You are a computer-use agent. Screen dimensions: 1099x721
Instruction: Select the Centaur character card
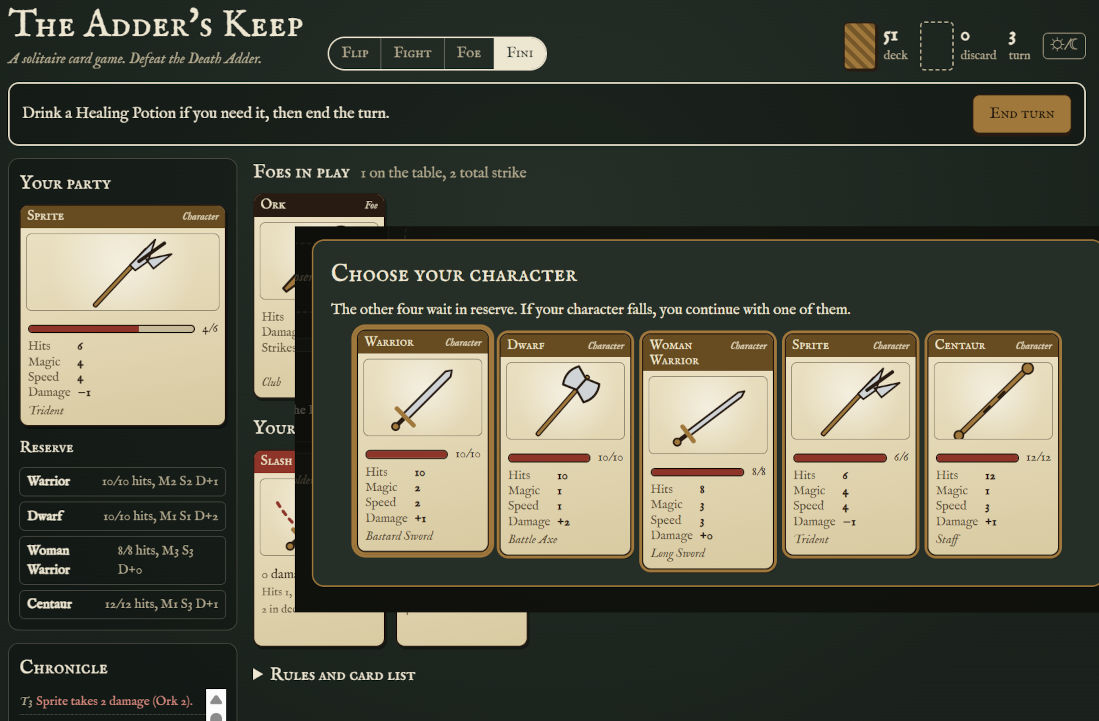pos(993,444)
